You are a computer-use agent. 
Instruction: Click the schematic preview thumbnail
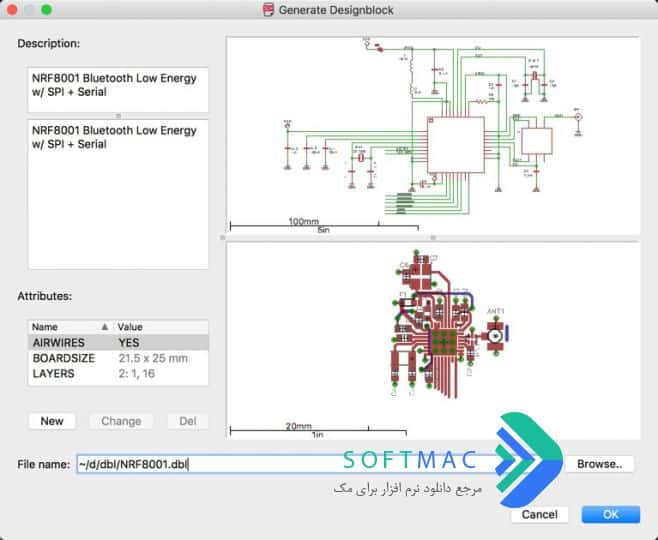tap(433, 136)
